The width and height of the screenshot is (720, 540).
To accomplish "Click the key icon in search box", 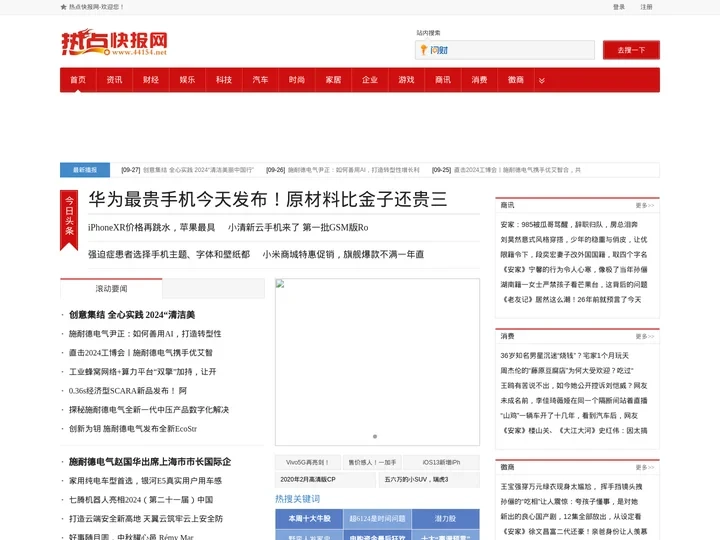I will 423,50.
